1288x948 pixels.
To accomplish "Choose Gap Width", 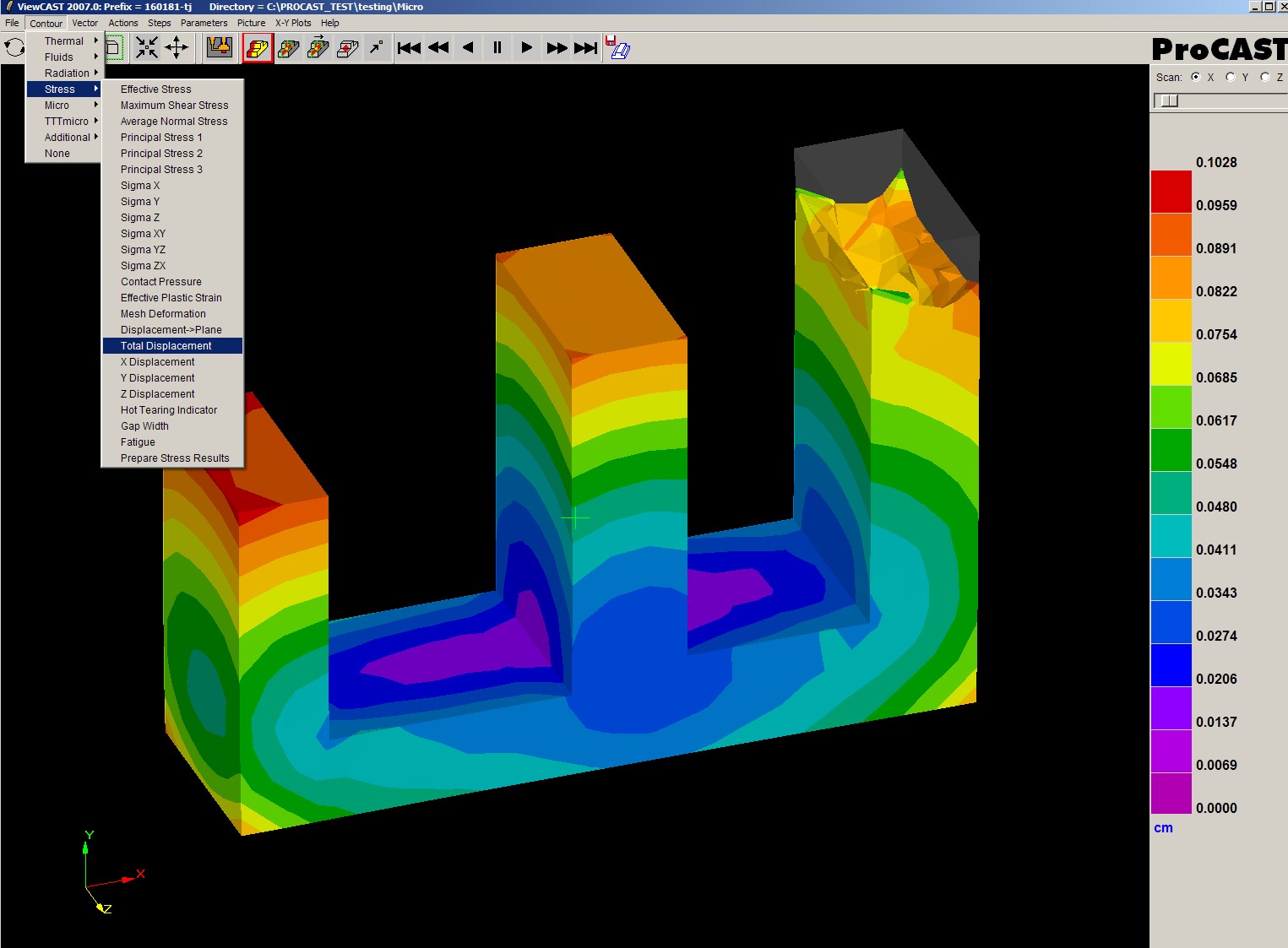I will (172, 426).
